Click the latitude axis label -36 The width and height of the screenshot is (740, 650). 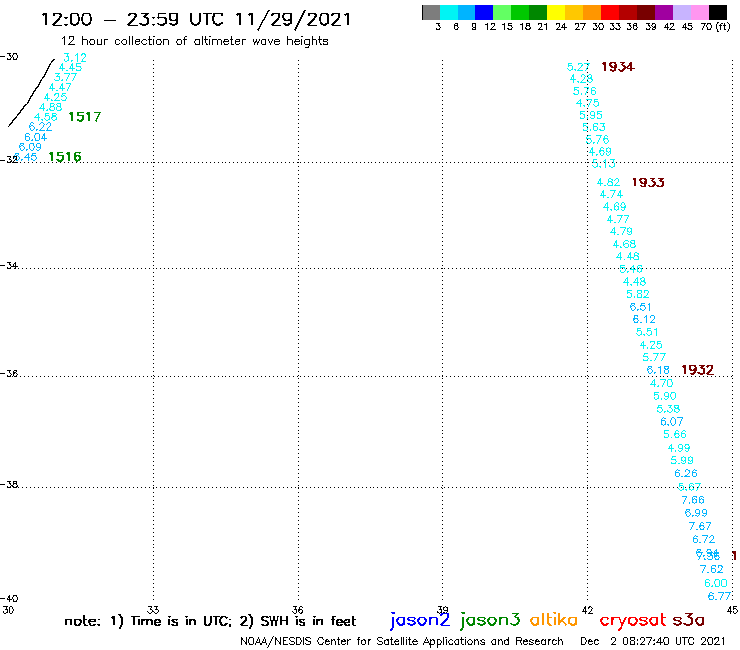[x=9, y=373]
